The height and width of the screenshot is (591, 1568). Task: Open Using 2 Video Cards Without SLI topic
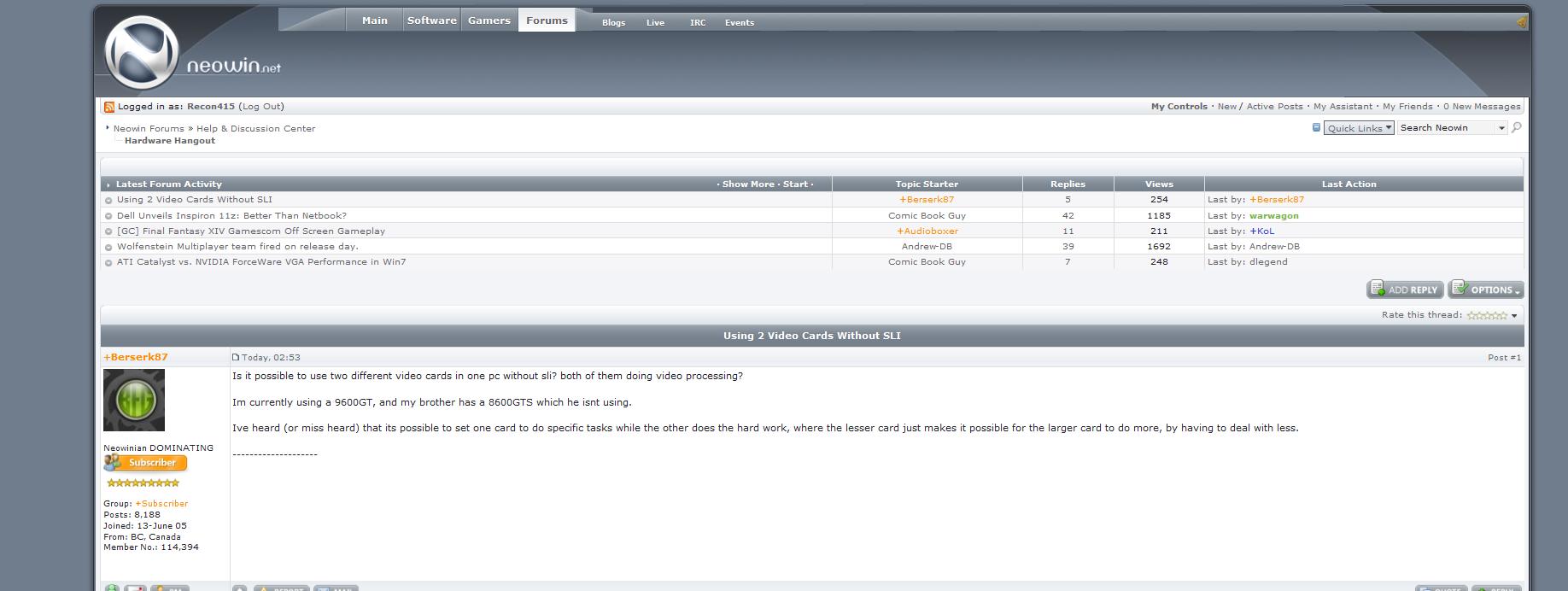[195, 200]
